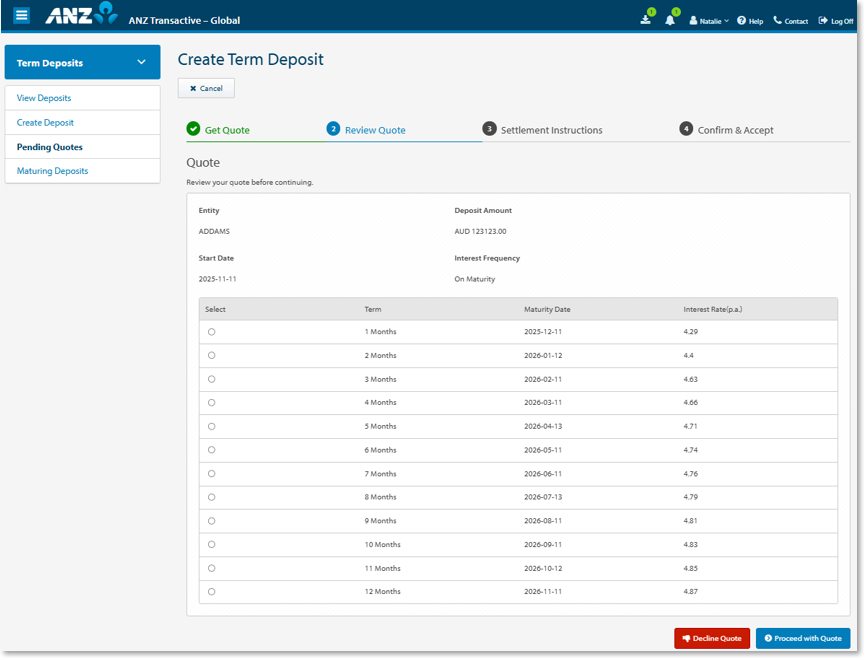
Task: Click the Cancel button
Action: pos(206,88)
